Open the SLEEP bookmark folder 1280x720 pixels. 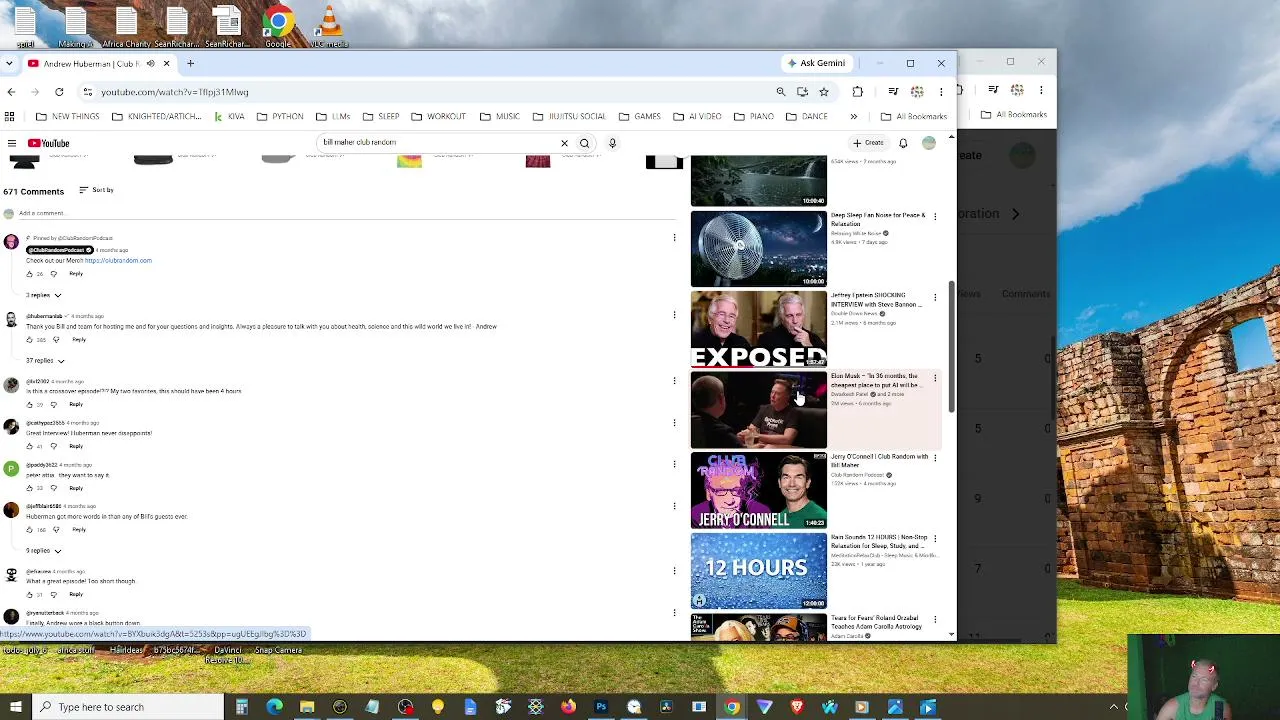click(x=380, y=117)
